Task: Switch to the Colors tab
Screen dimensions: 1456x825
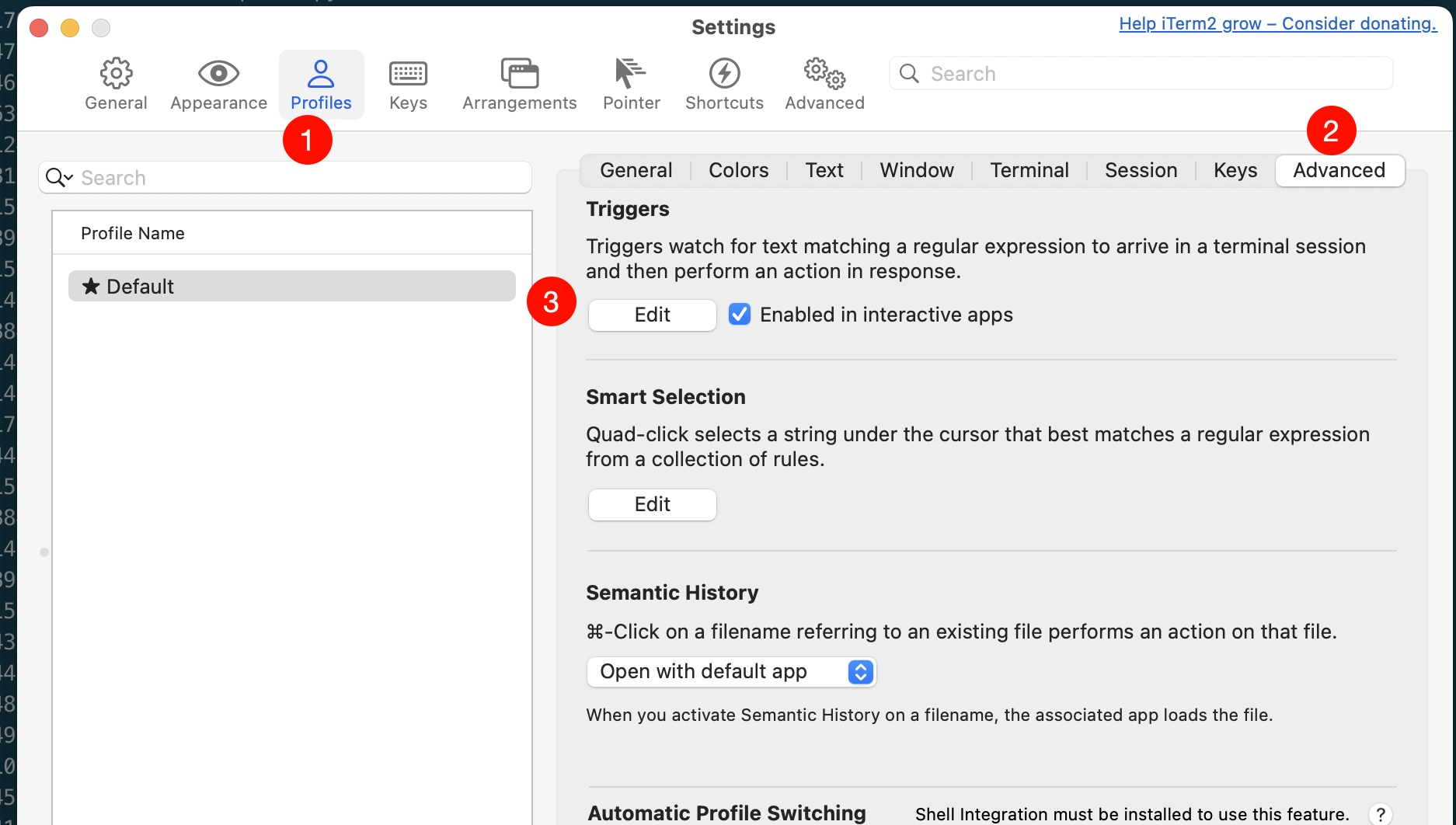Action: [738, 170]
